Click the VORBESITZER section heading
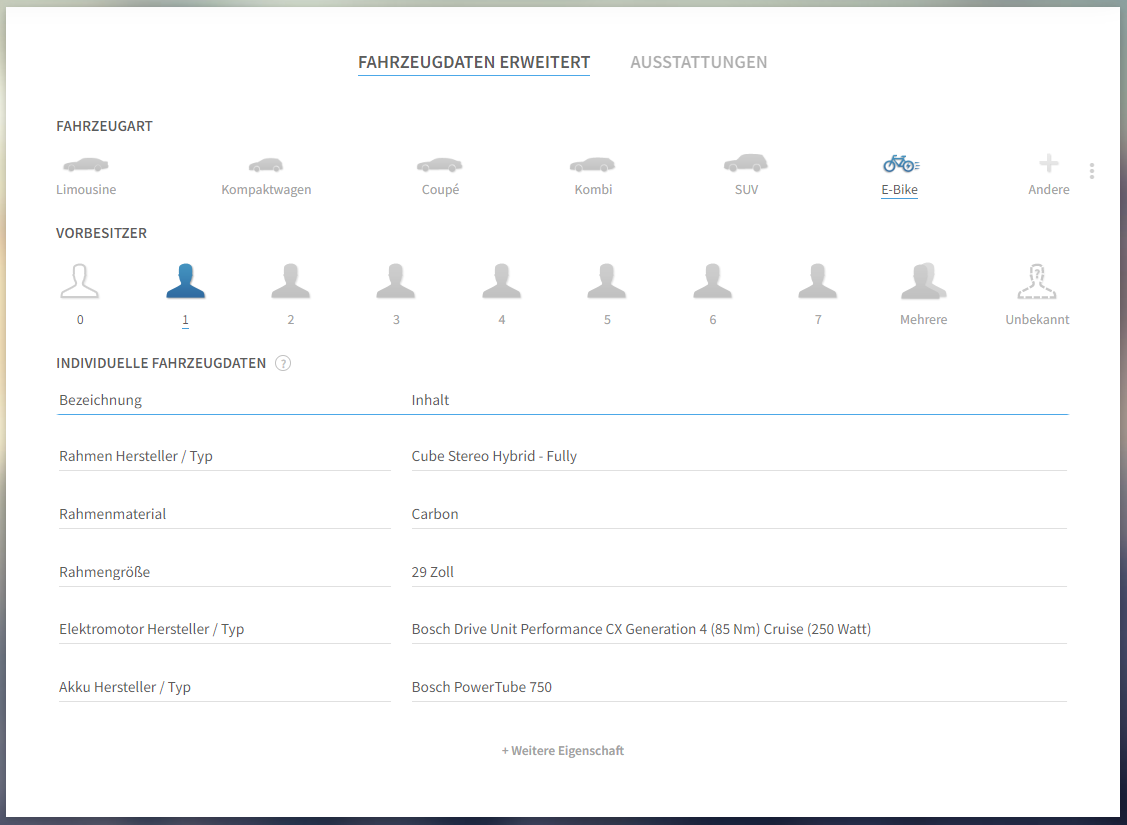Screen dimensions: 1127x825 point(101,233)
